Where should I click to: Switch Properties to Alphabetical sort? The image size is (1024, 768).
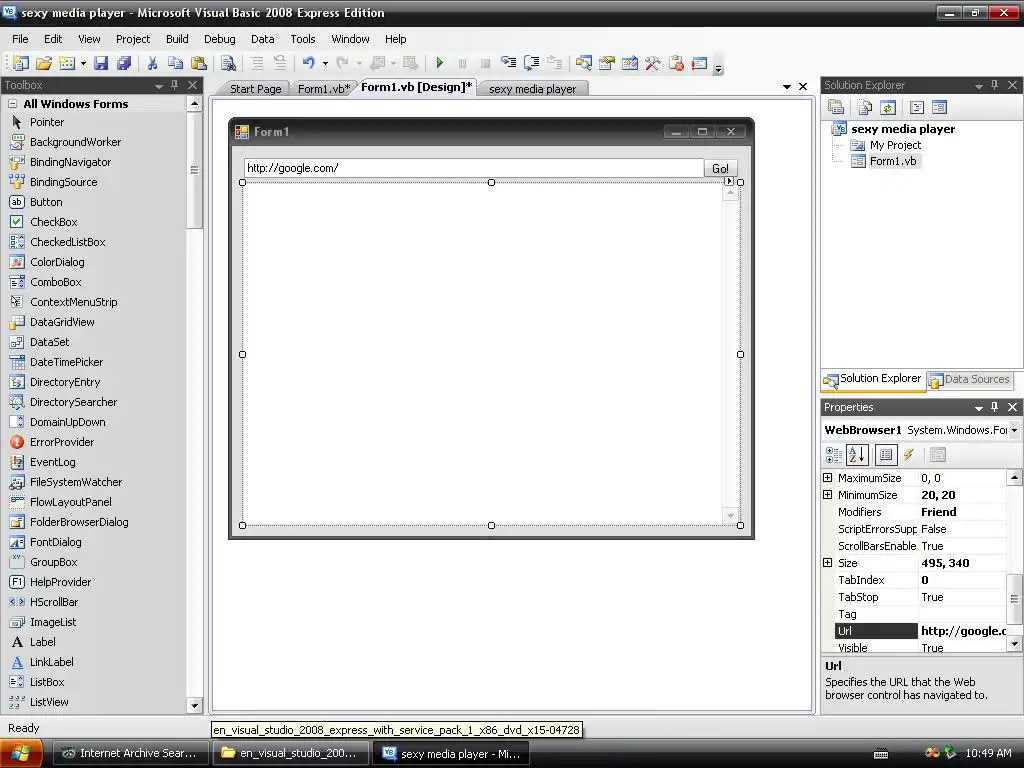[x=857, y=455]
